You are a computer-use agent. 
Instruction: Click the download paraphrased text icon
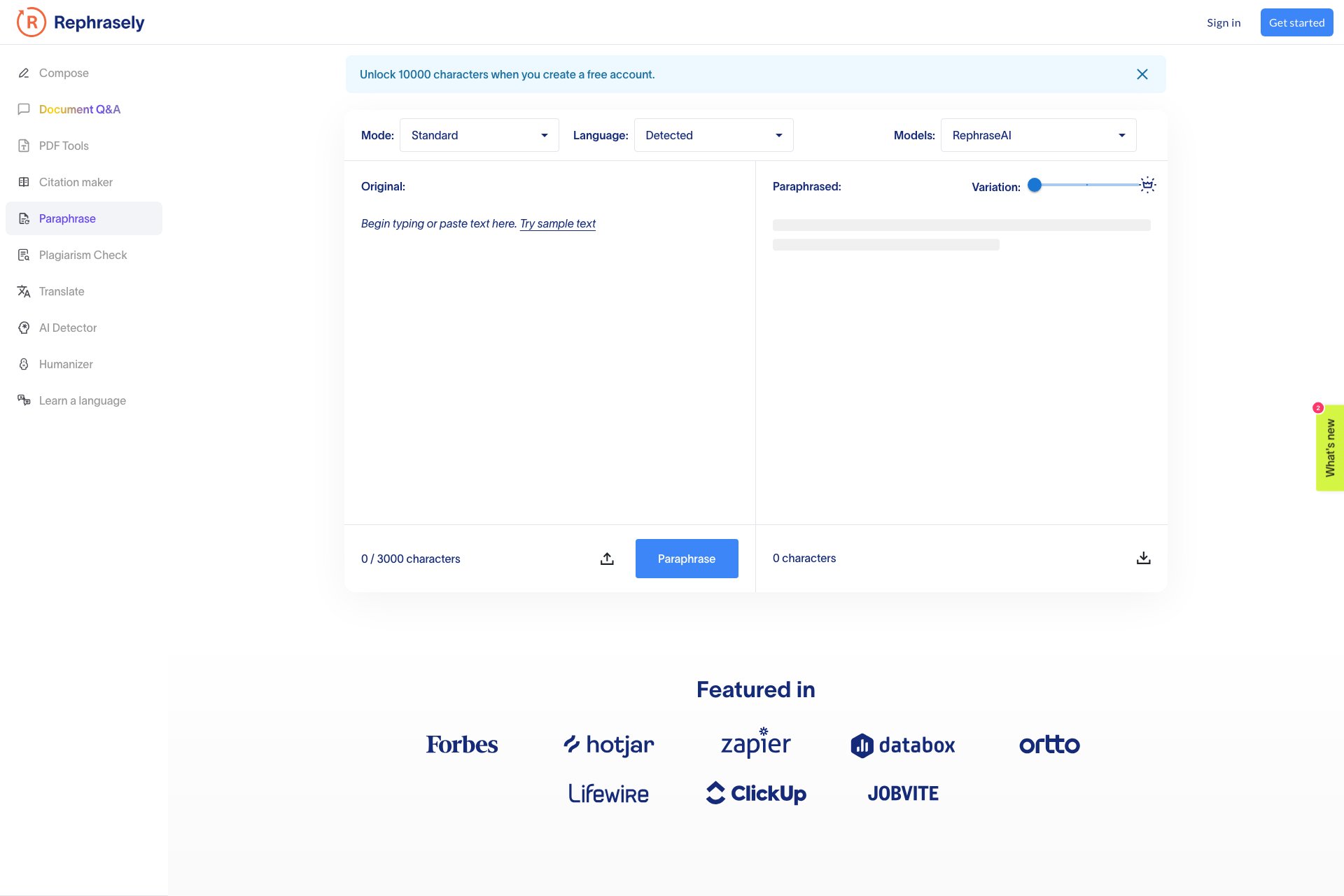coord(1143,558)
